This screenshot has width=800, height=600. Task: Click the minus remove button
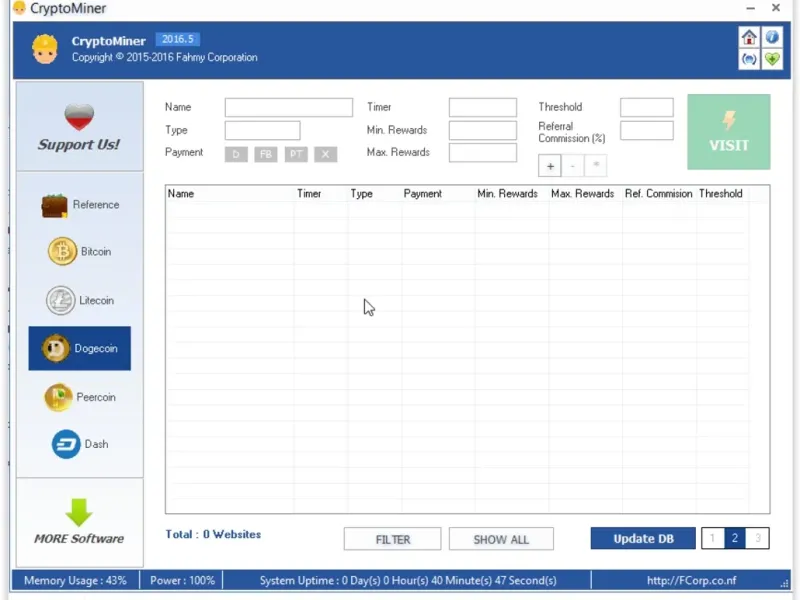click(572, 166)
